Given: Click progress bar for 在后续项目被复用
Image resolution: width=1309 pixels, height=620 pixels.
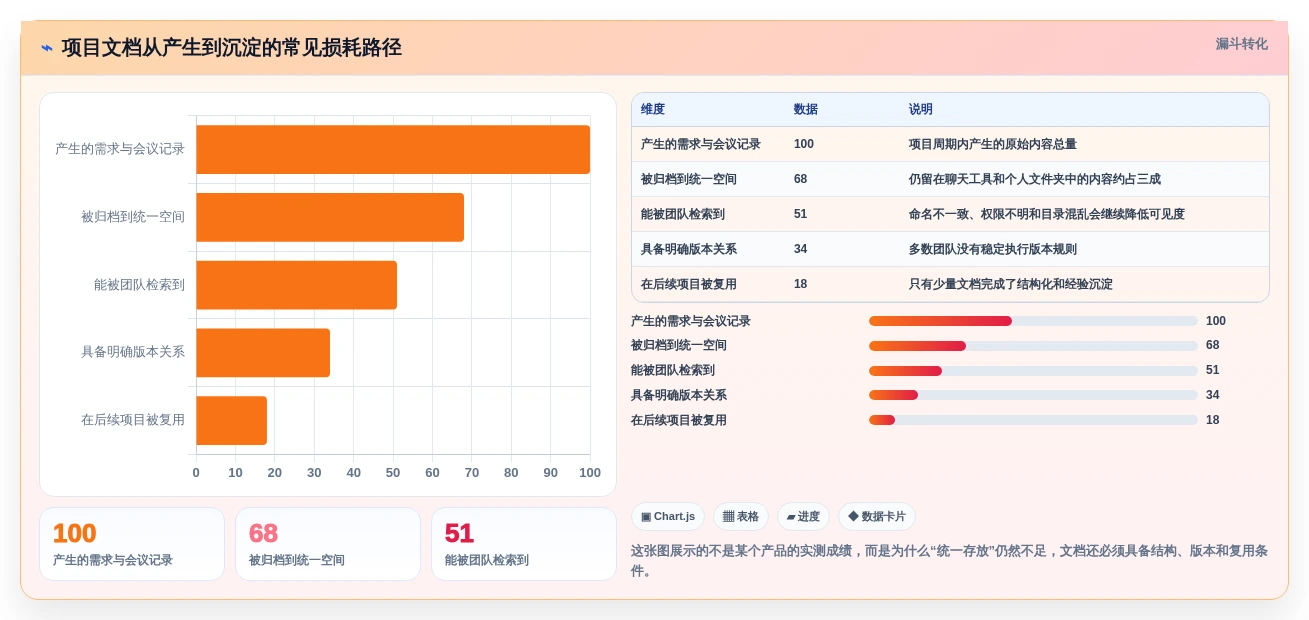Looking at the screenshot, I should click(1033, 420).
